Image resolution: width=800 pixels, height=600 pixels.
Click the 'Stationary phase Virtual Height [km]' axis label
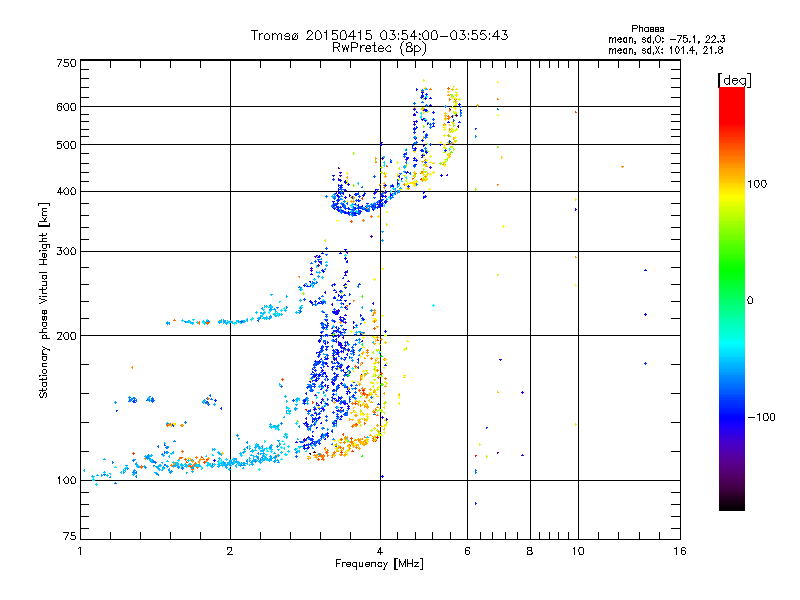click(43, 301)
